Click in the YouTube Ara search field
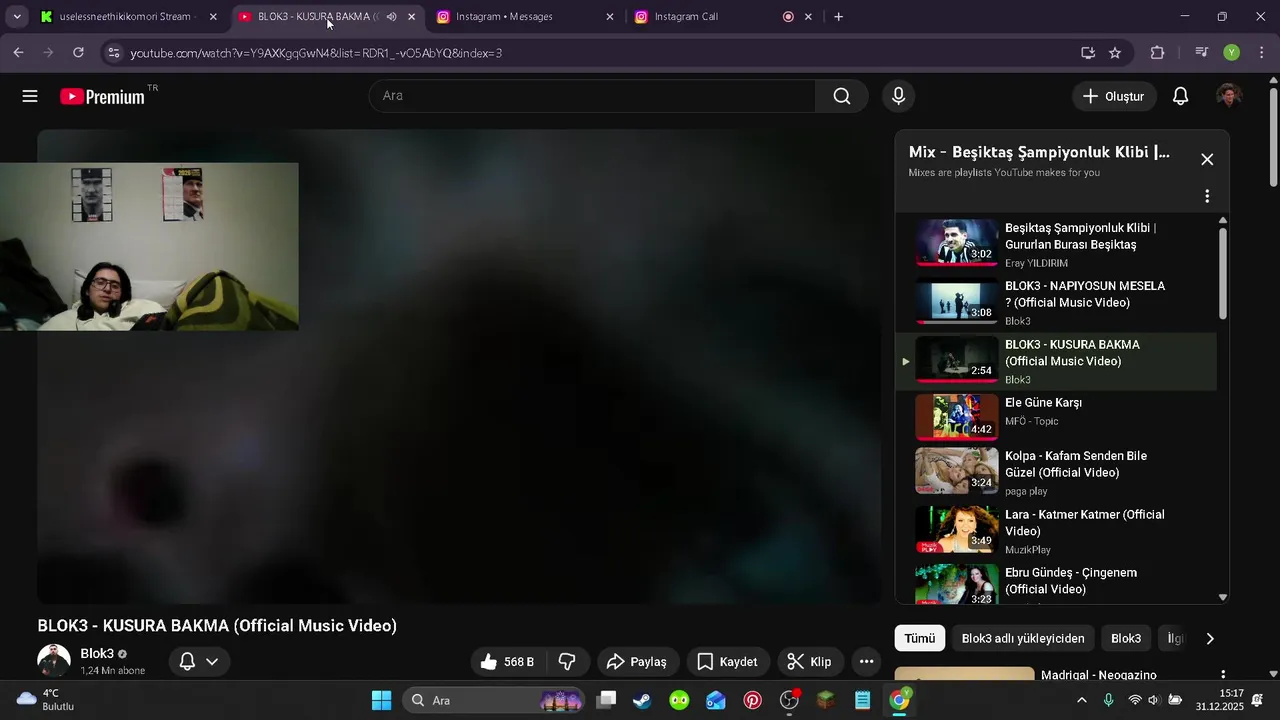1280x720 pixels. tap(593, 96)
